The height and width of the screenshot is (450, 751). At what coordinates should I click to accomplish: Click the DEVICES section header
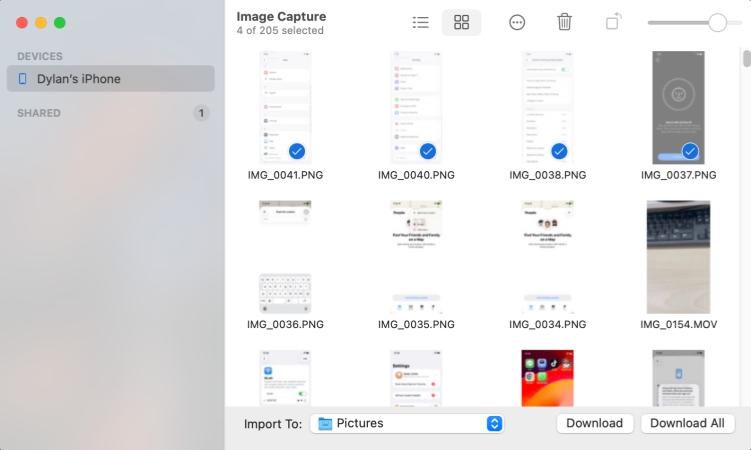40,56
